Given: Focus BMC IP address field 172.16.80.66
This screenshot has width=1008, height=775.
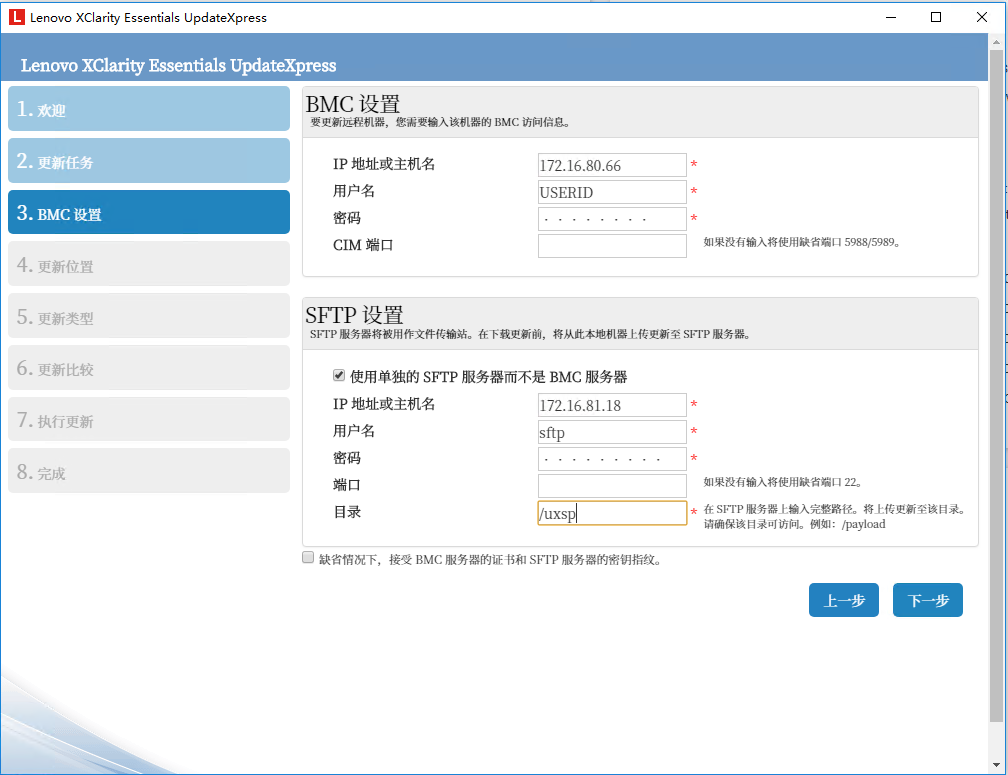Looking at the screenshot, I should 612,165.
